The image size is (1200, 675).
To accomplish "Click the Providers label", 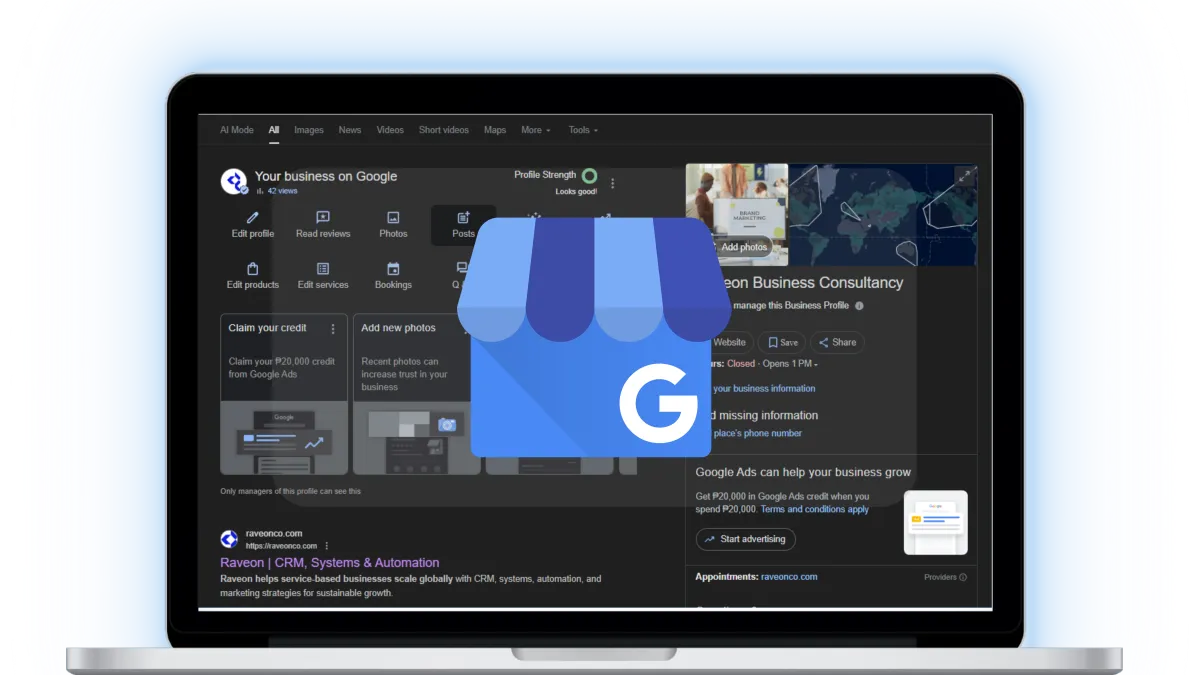I will click(940, 577).
